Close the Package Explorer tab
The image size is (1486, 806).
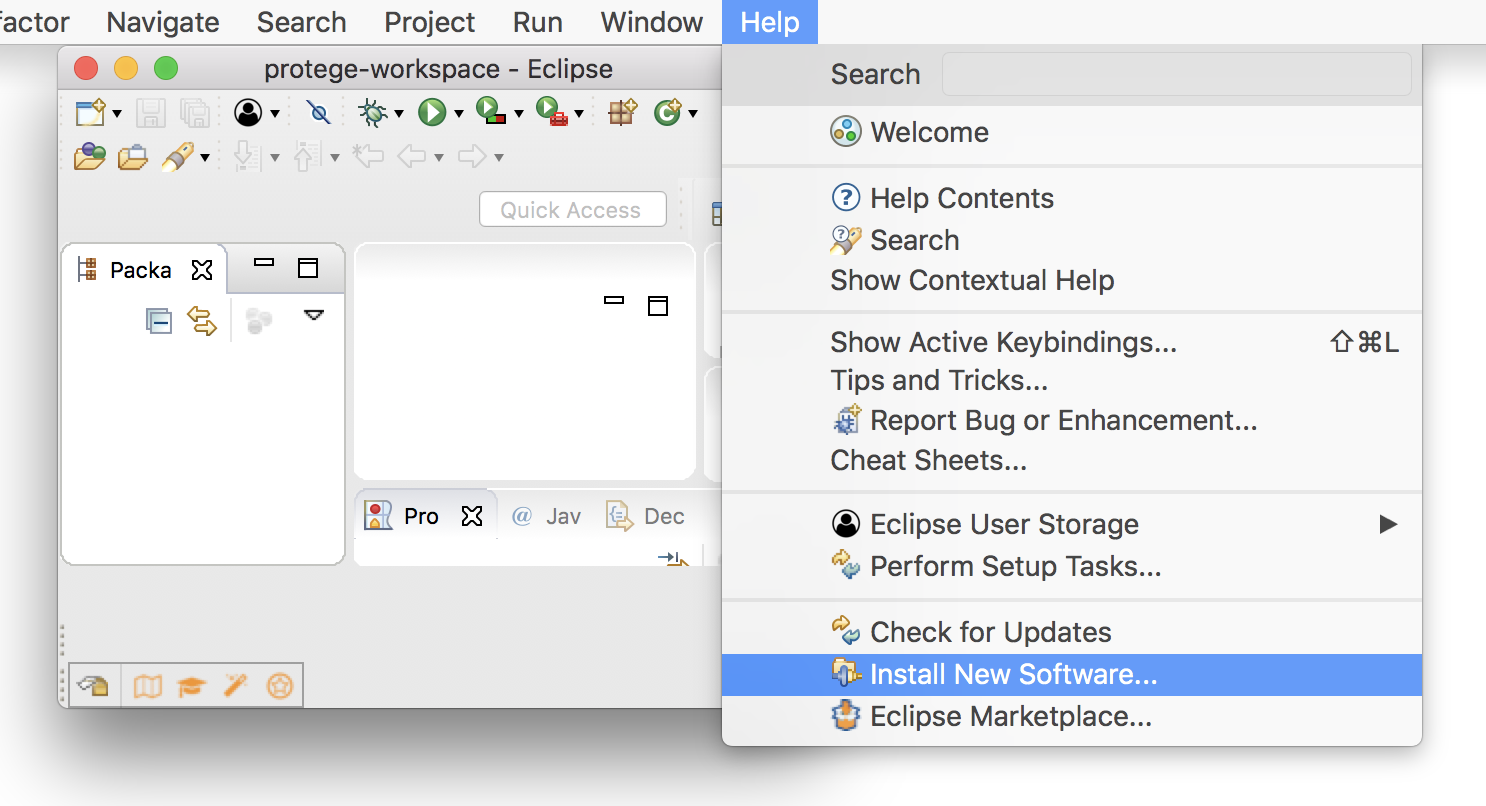pos(202,270)
